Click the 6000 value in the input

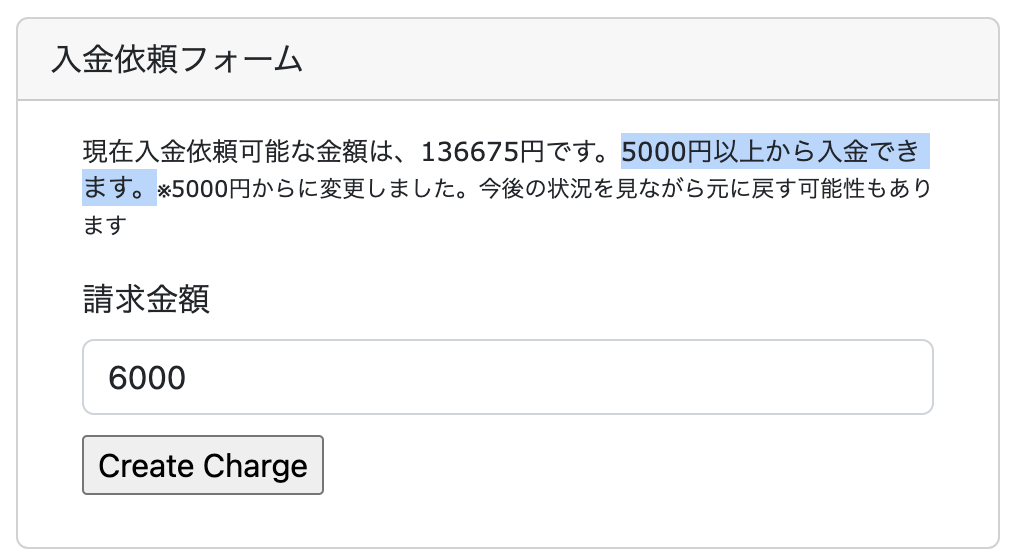click(147, 378)
